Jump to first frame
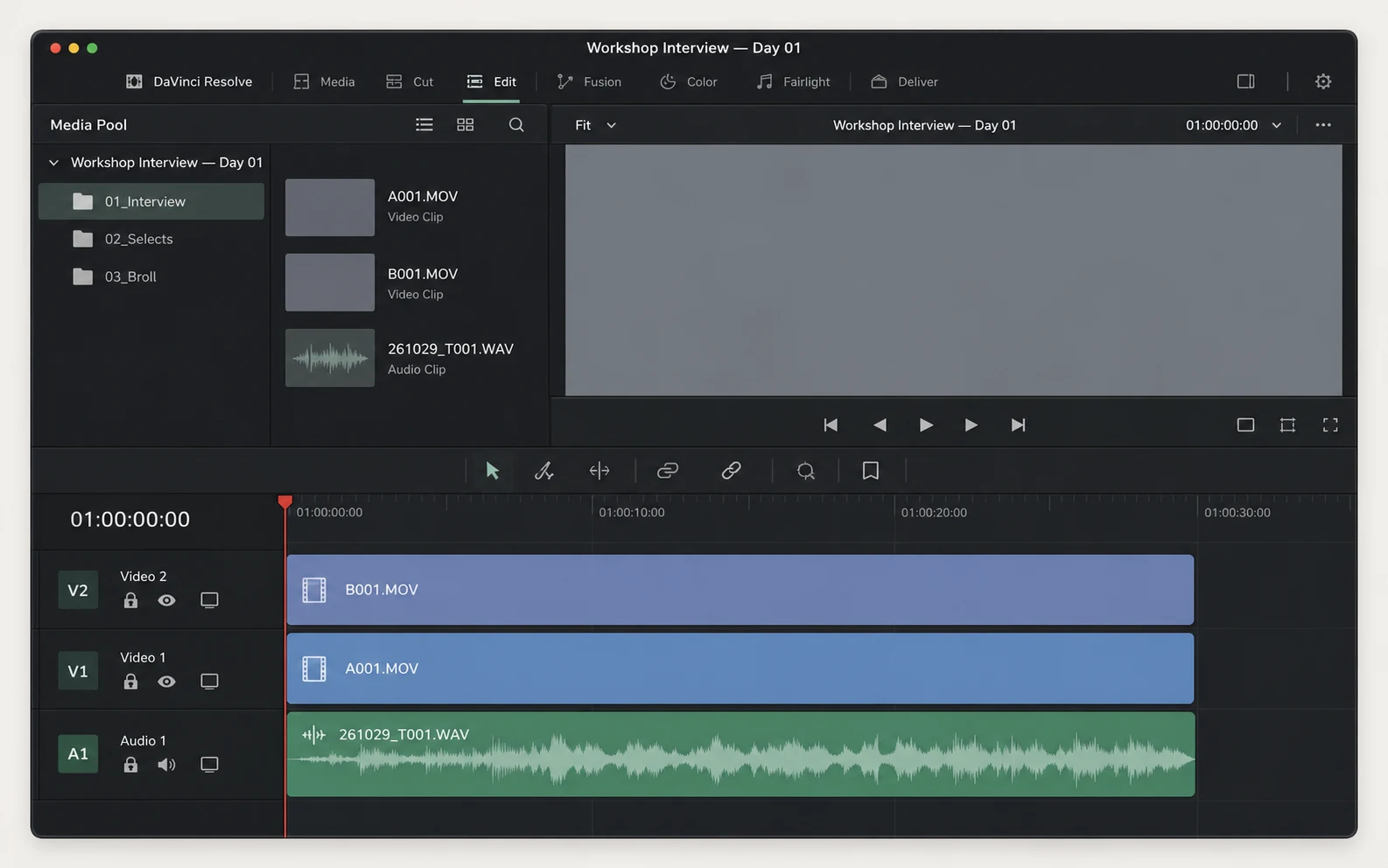Screen dimensions: 1388x868 click(831, 425)
